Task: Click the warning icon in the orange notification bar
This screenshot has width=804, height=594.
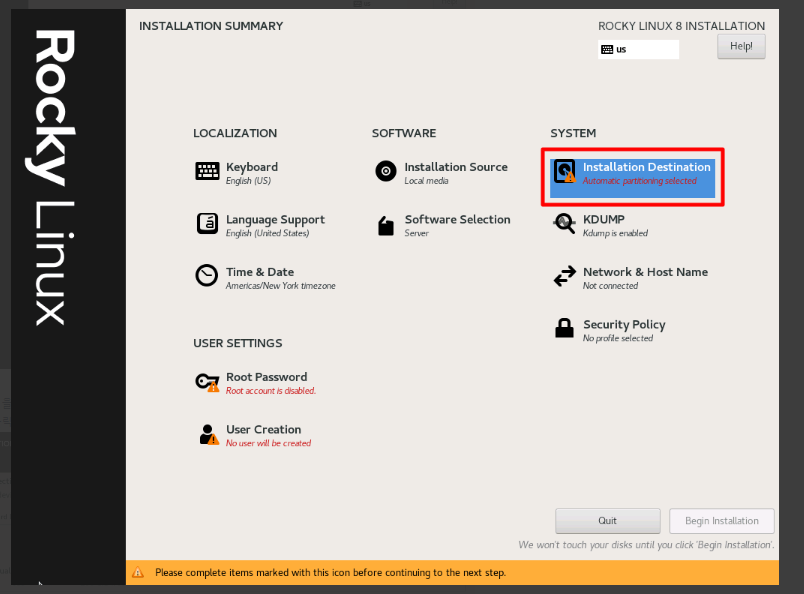Action: 138,572
